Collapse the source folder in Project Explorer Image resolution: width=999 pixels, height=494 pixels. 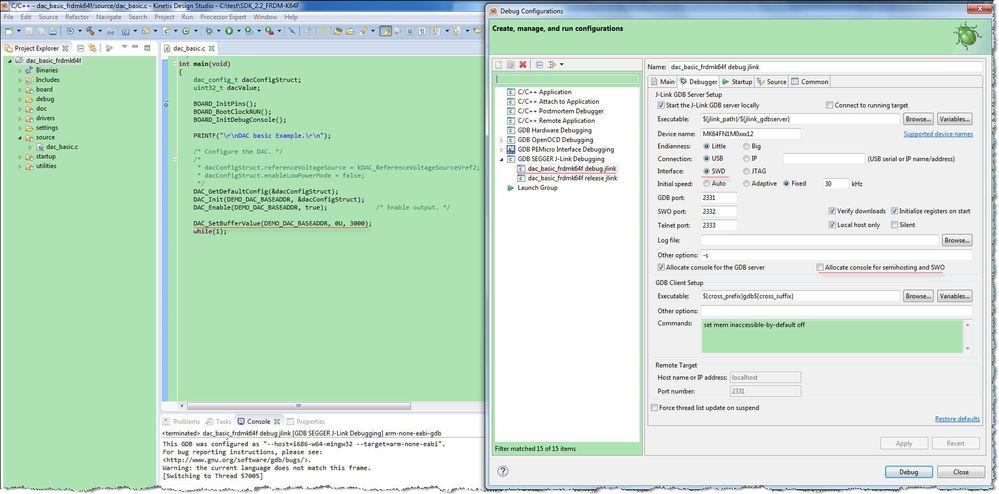(x=20, y=137)
